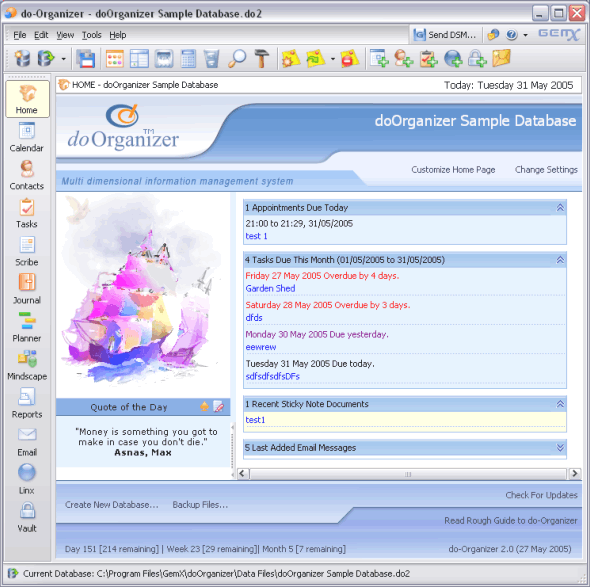Click the add task clipboard icon
The height and width of the screenshot is (587, 590).
[429, 58]
